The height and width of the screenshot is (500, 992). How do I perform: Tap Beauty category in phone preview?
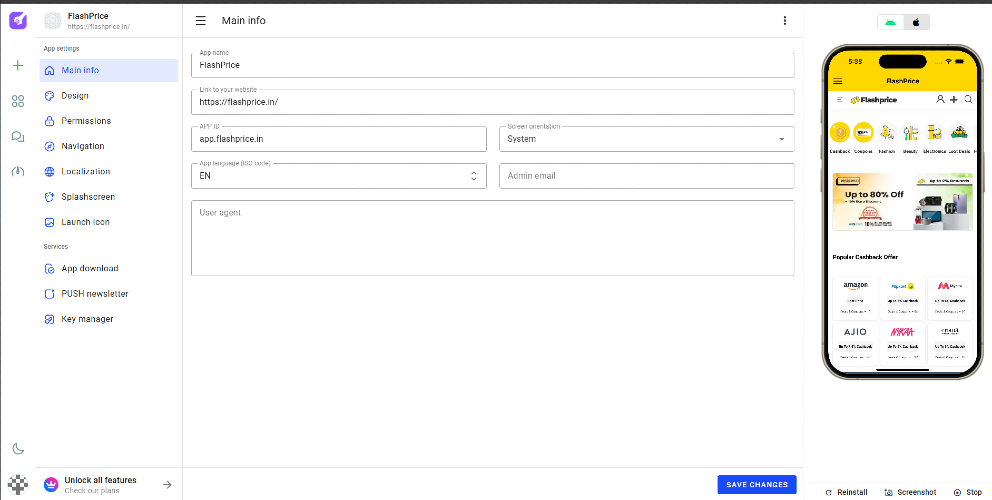[x=910, y=137]
